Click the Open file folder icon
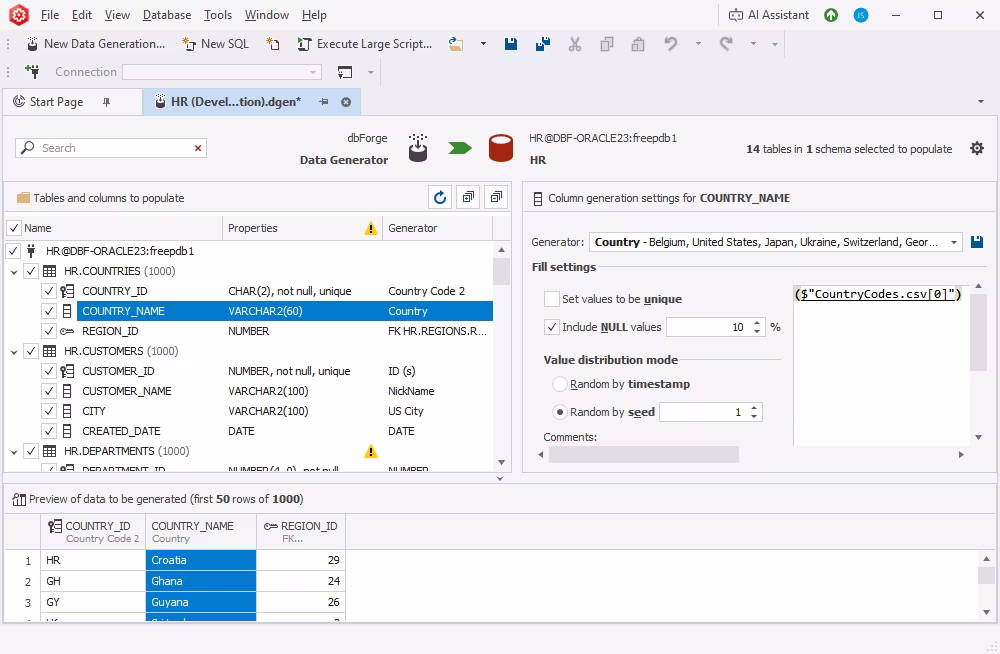 click(456, 44)
